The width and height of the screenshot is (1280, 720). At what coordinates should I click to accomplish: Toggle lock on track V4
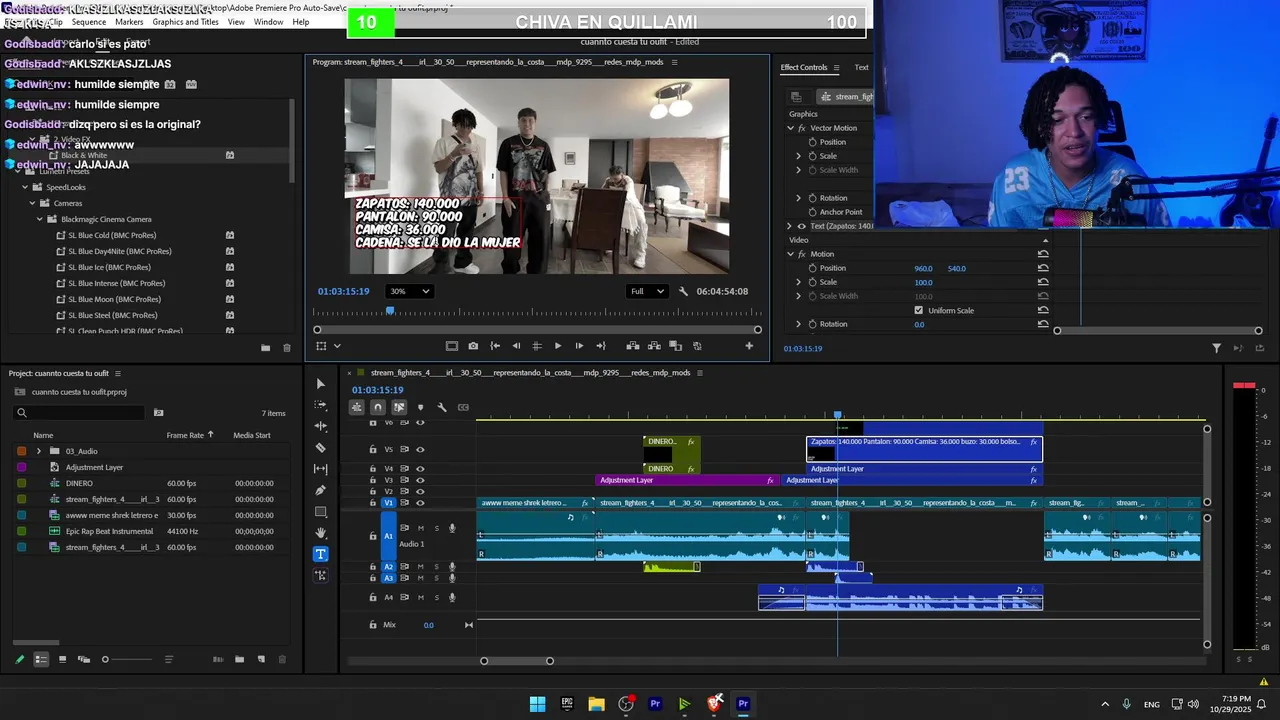(373, 468)
